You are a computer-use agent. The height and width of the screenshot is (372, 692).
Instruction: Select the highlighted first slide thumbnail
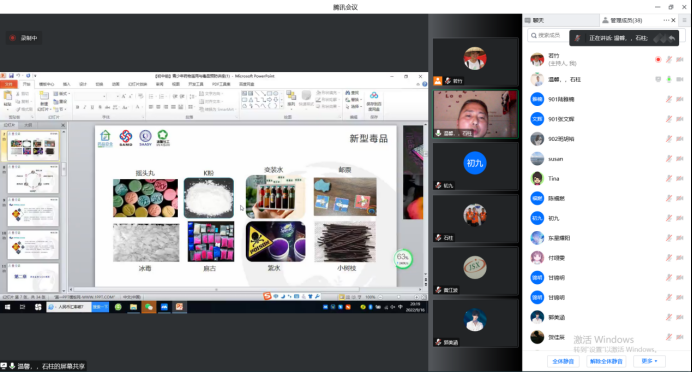[33, 145]
